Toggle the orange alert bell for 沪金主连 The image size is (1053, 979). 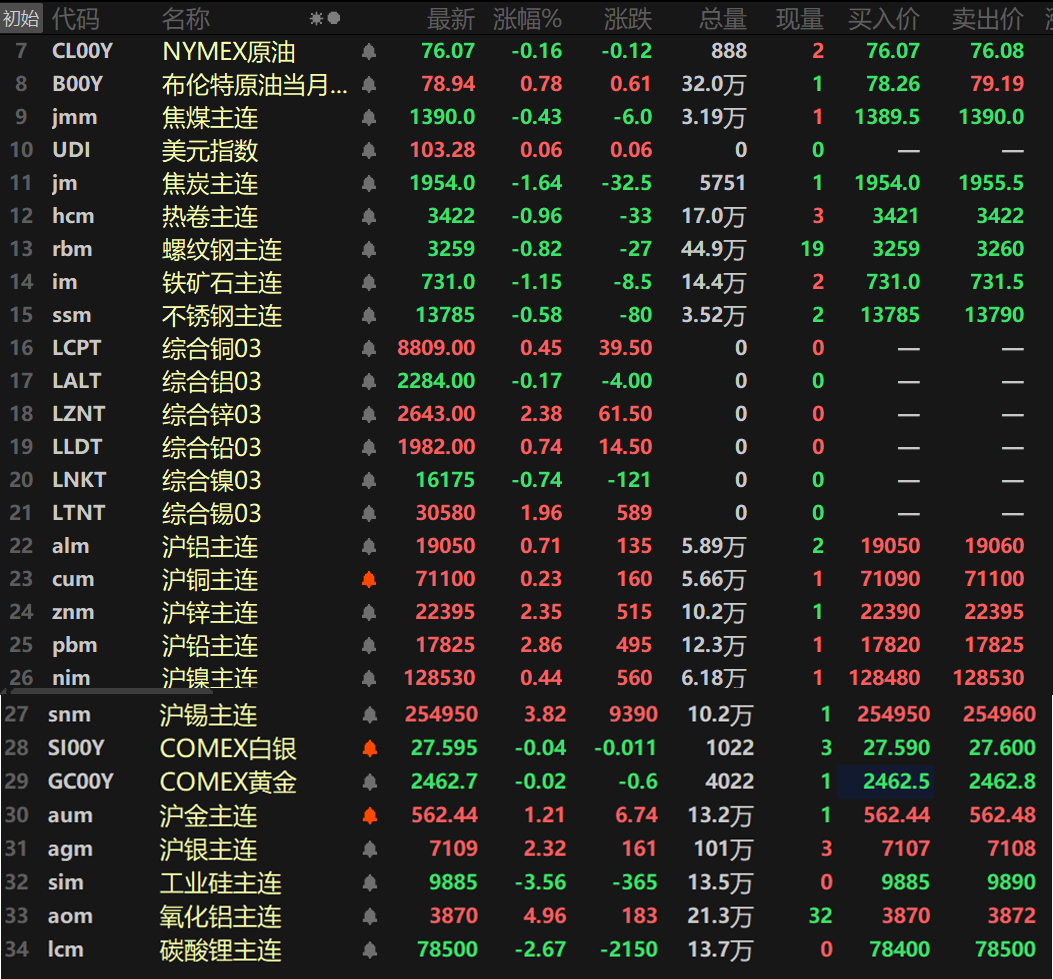(369, 816)
